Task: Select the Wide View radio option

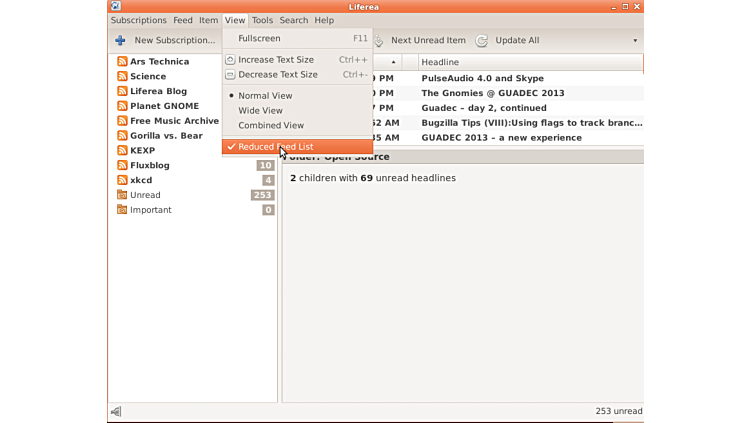Action: pyautogui.click(x=260, y=111)
